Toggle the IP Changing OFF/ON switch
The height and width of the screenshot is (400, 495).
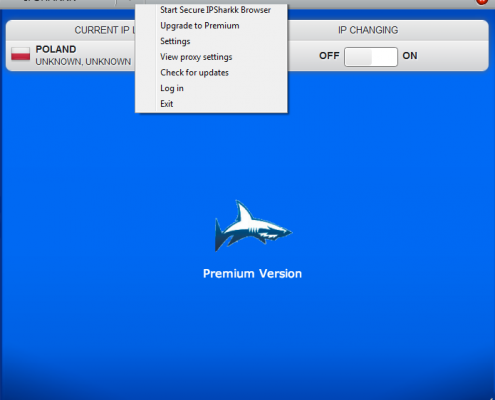[371, 57]
